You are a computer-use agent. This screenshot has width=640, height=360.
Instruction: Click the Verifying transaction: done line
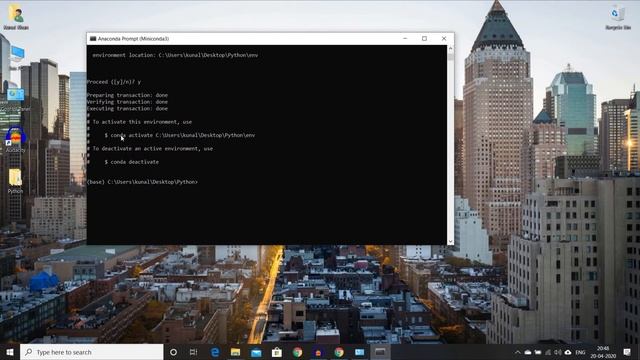click(127, 102)
